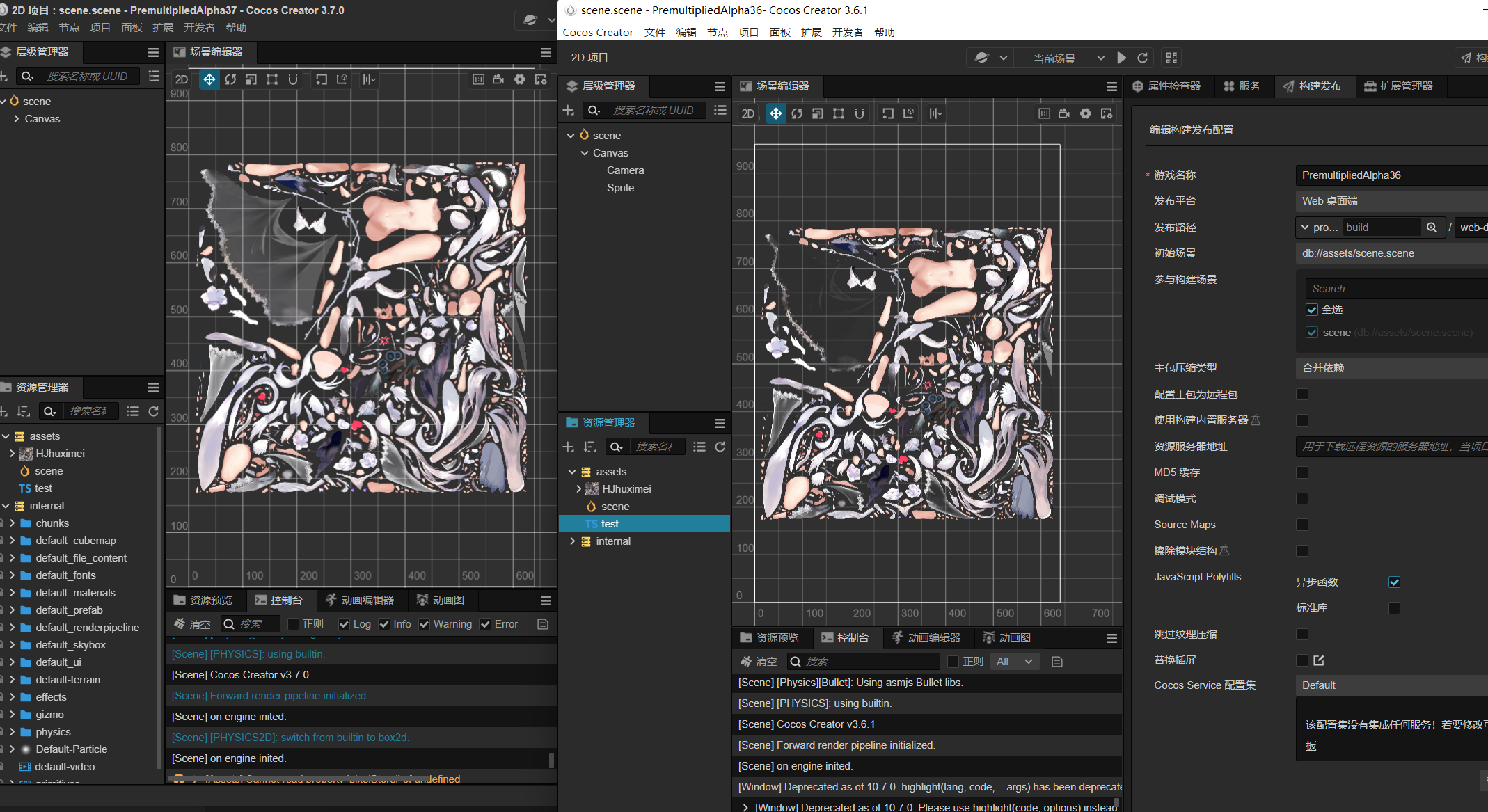Select the rotate gizmo tool

point(796,113)
